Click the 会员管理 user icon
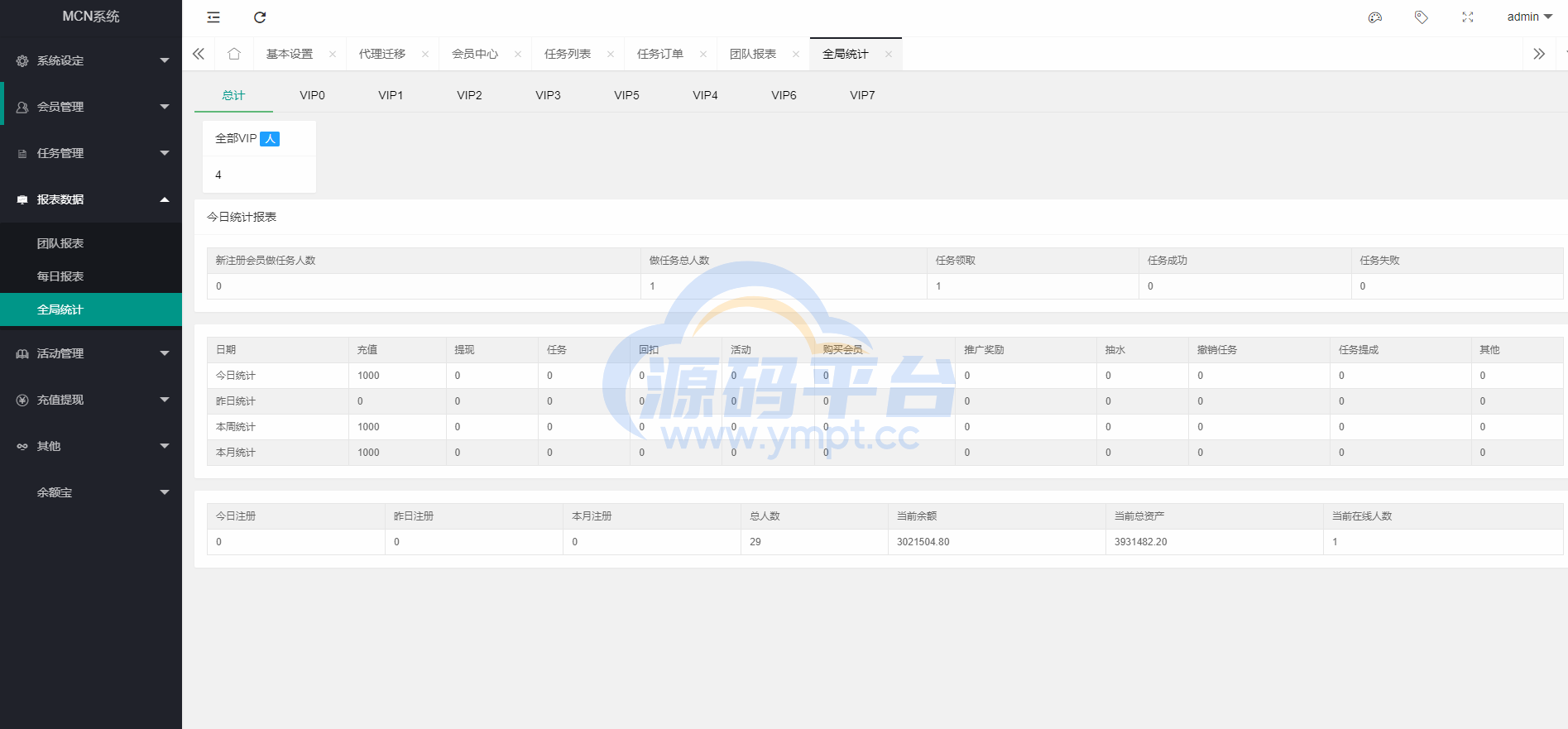The width and height of the screenshot is (1568, 729). [22, 107]
